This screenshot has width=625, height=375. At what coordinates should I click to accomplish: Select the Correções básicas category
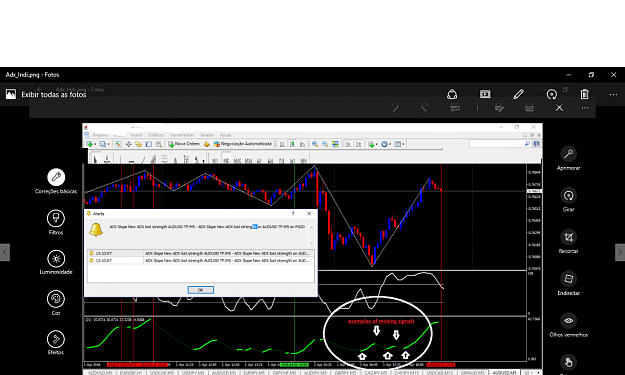[x=56, y=181]
